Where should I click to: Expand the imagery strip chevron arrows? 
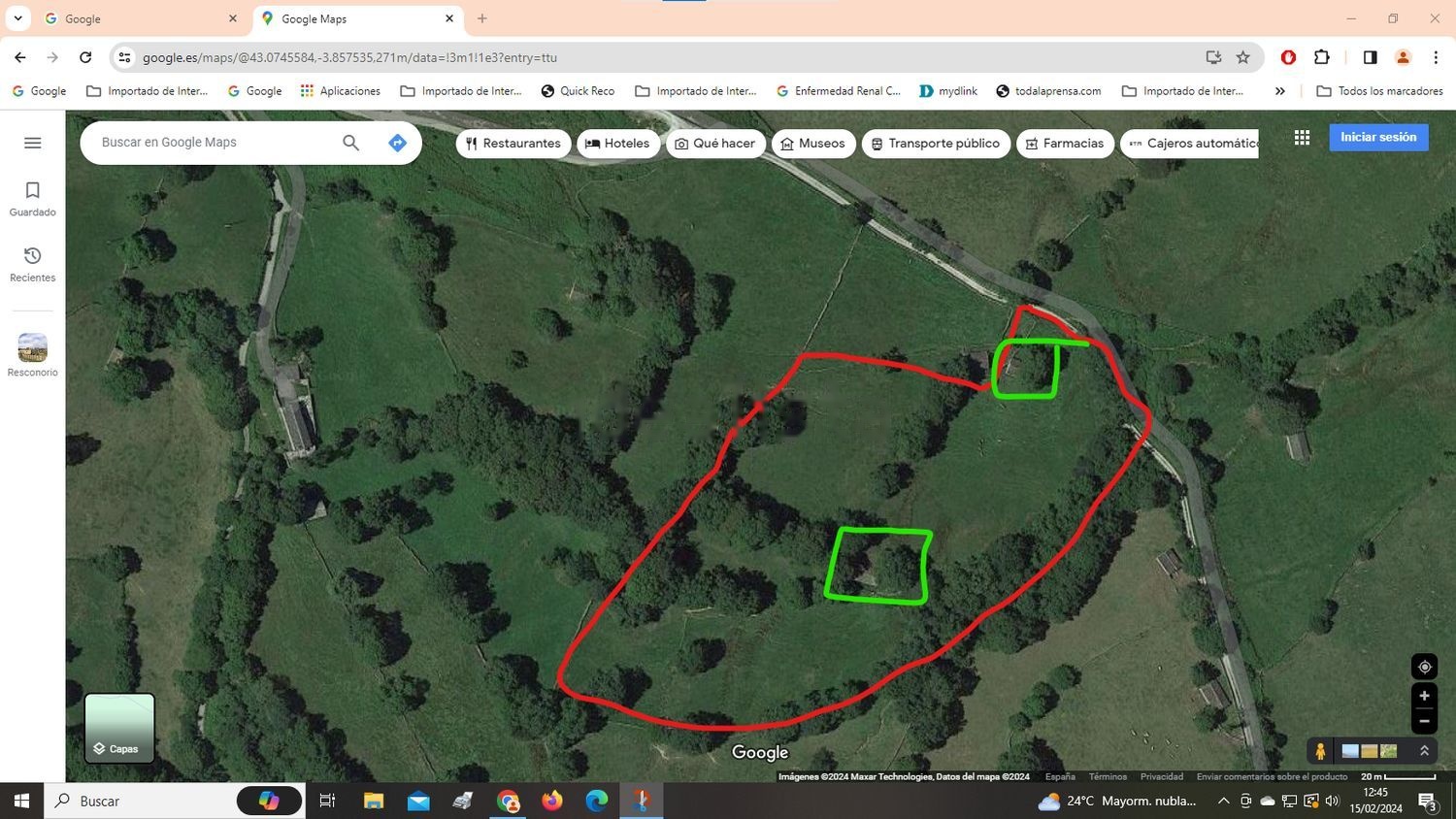pyautogui.click(x=1424, y=750)
